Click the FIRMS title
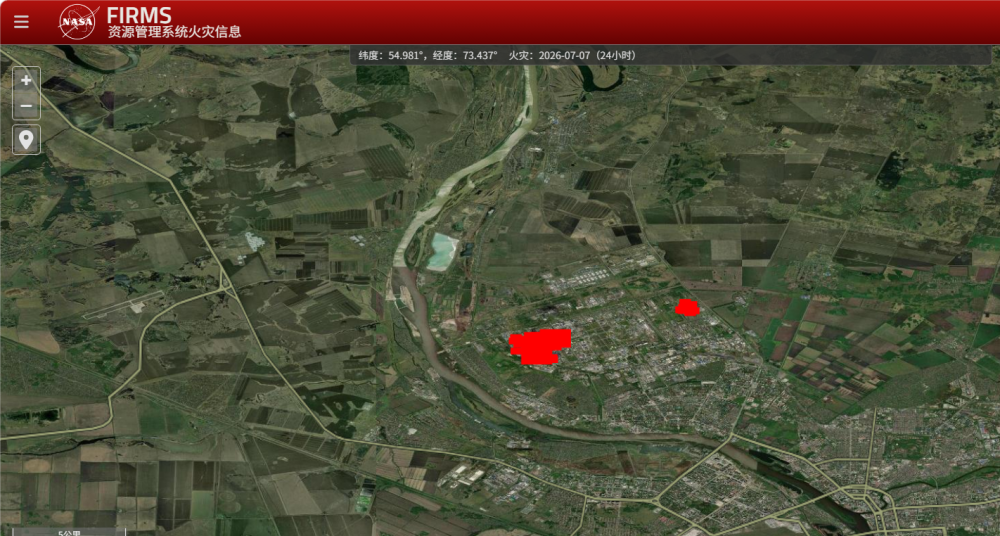 [x=139, y=15]
